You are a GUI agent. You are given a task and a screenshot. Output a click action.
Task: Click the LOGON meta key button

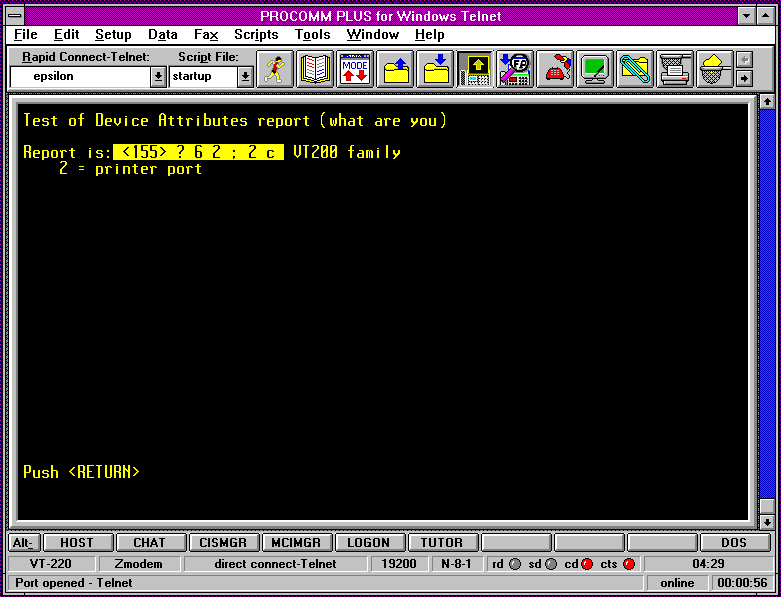point(369,542)
